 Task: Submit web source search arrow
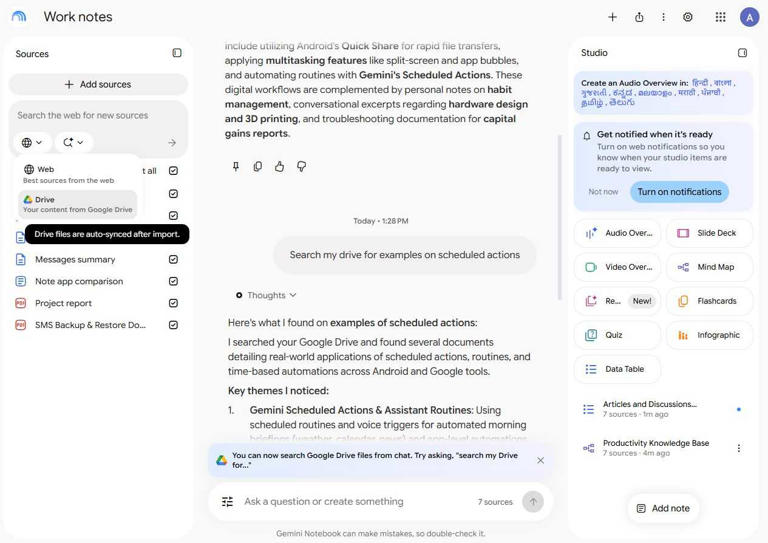(x=172, y=142)
